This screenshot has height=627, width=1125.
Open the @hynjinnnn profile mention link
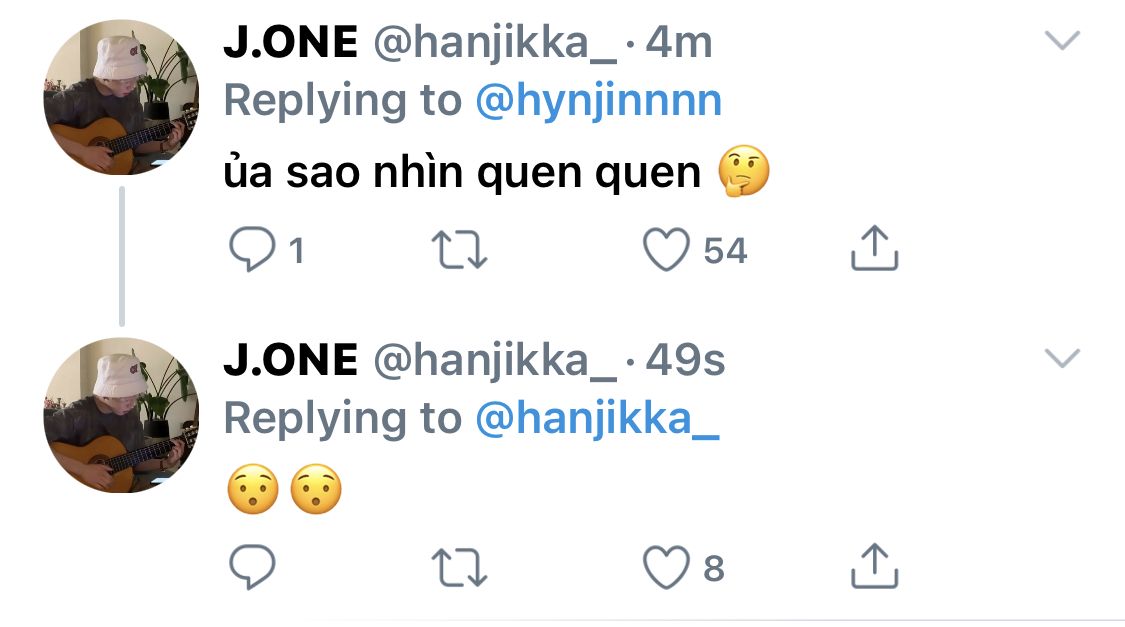point(598,101)
